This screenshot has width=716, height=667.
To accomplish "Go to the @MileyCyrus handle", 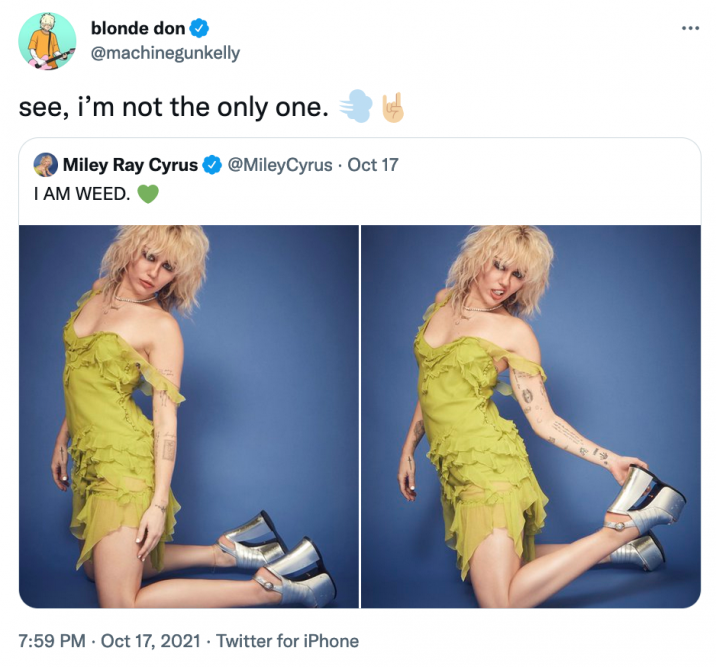I will coord(280,165).
